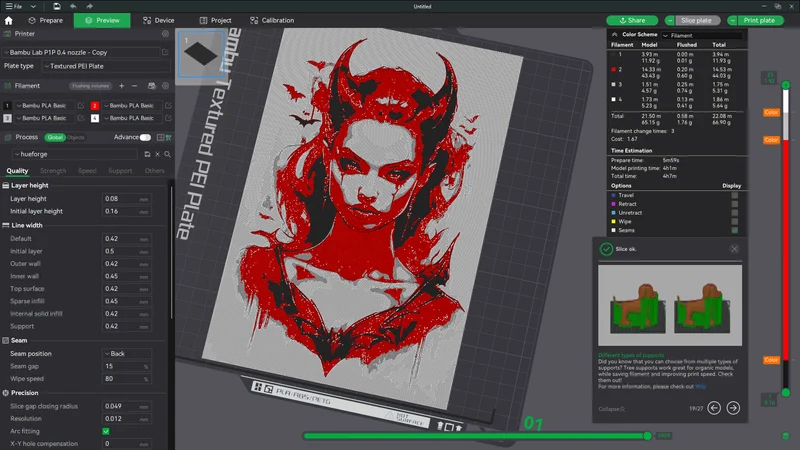Edit filament 3 preset
800x450 pixels.
81,118
